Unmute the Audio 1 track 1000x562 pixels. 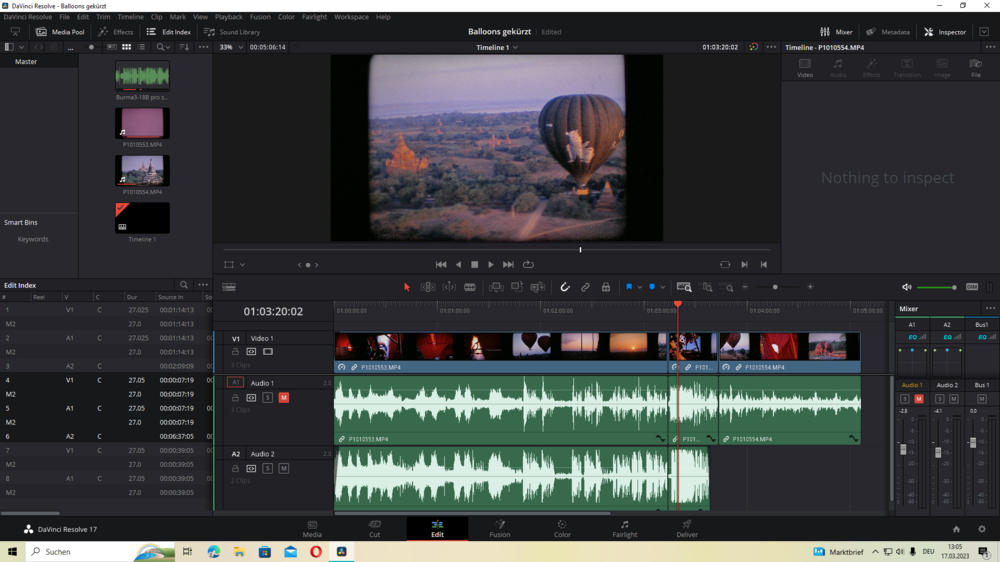point(284,398)
